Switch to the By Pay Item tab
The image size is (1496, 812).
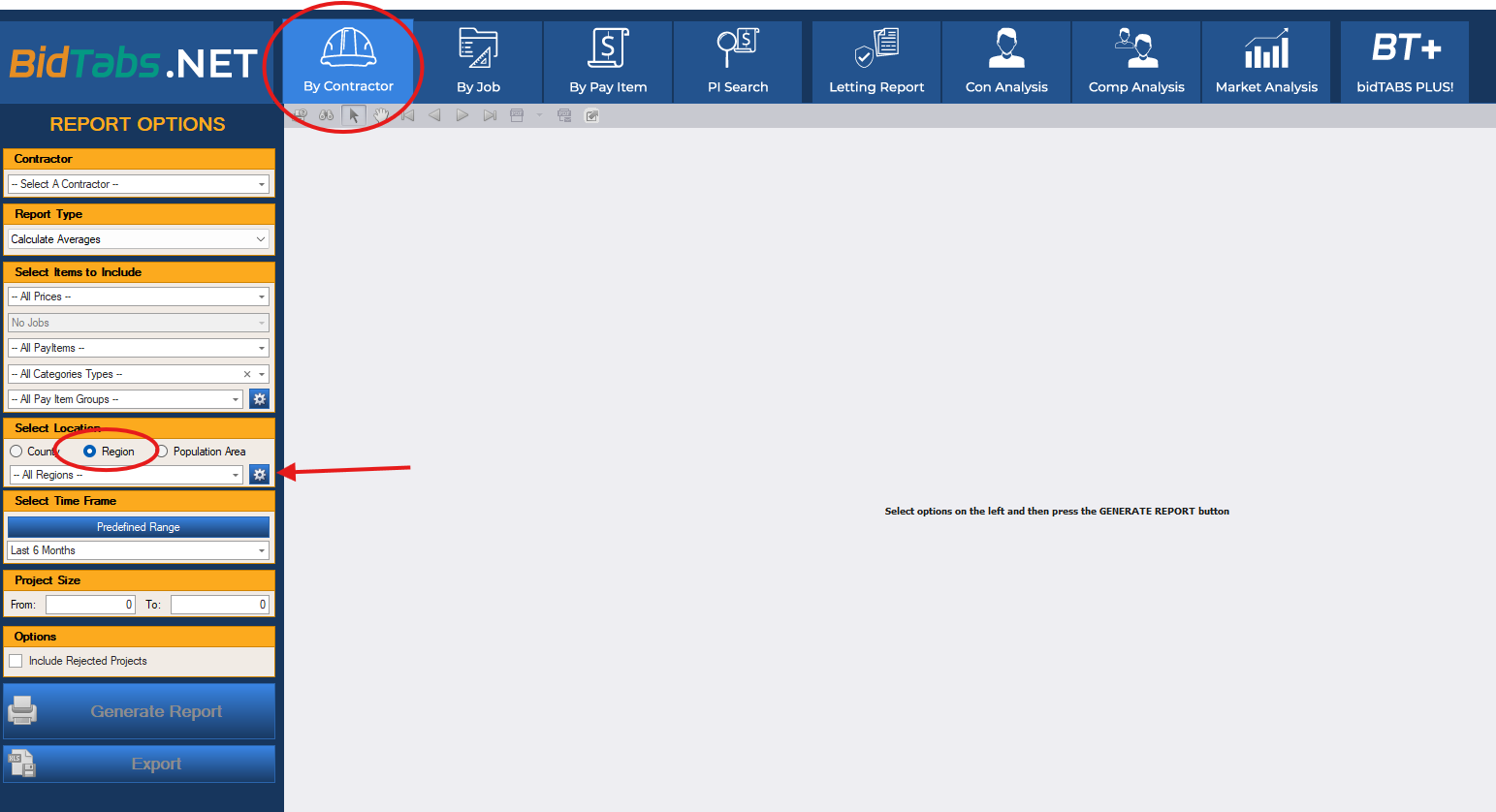pyautogui.click(x=608, y=61)
